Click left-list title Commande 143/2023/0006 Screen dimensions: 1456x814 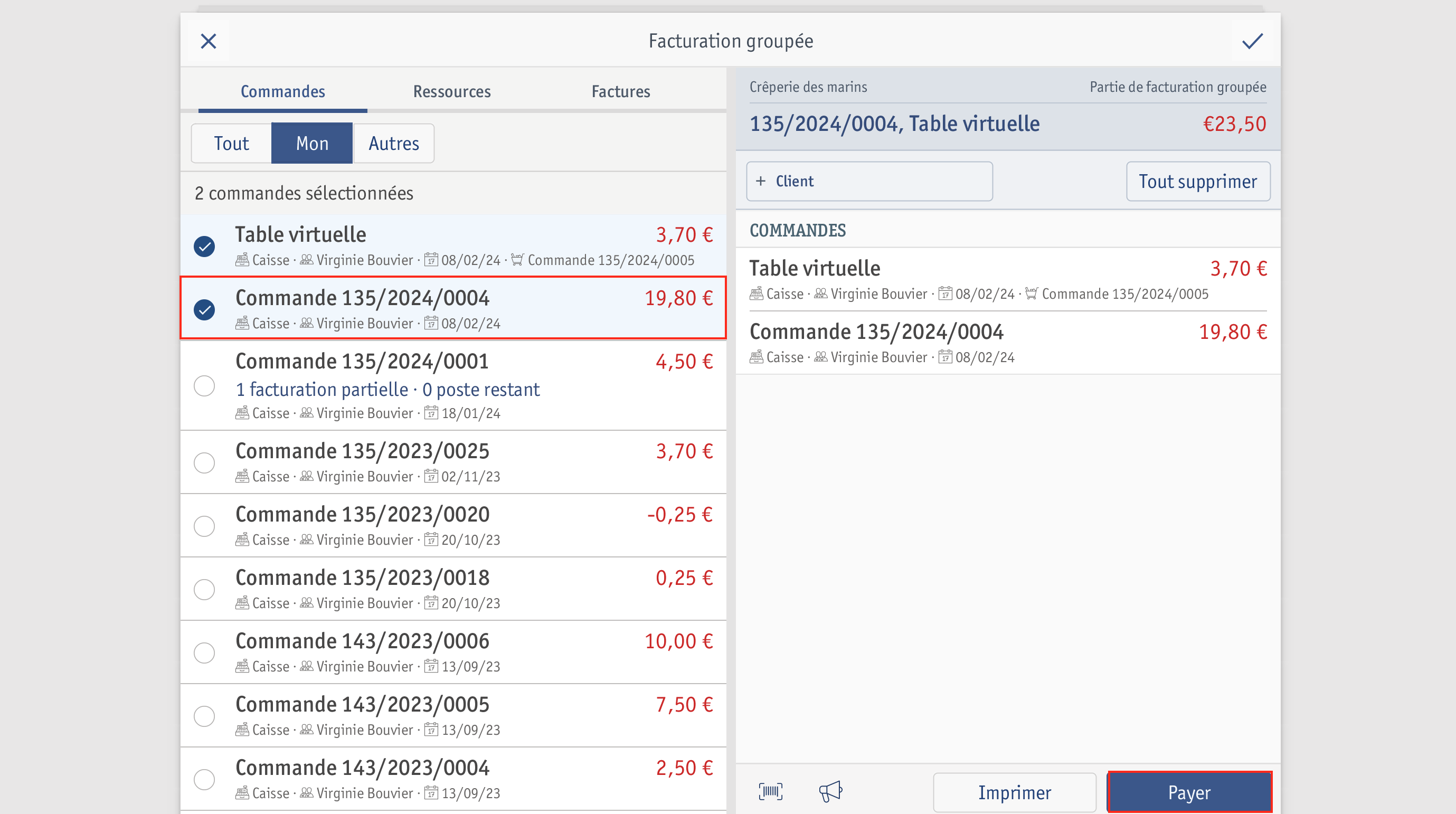click(x=362, y=641)
